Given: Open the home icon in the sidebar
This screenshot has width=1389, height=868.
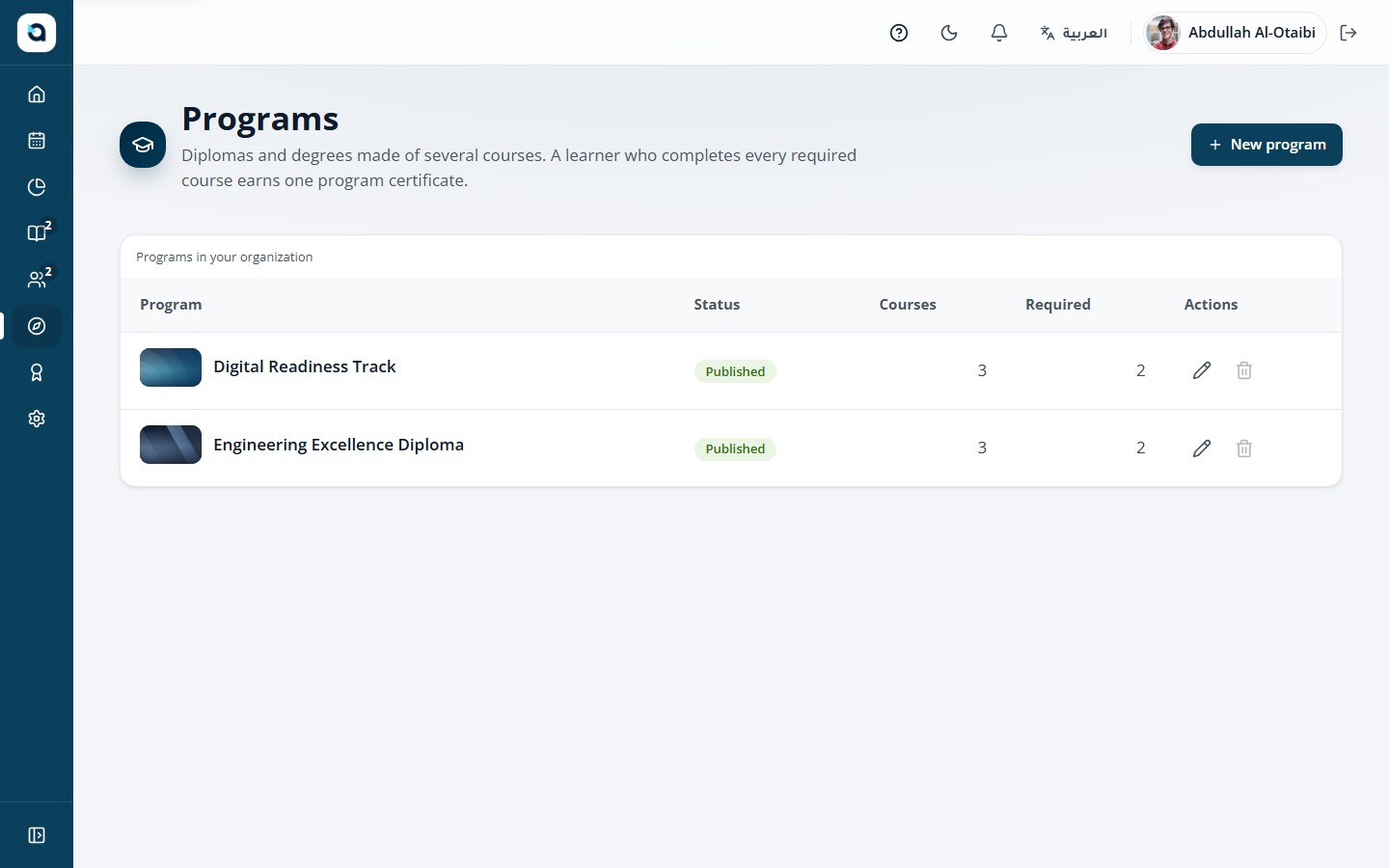Looking at the screenshot, I should (x=37, y=95).
